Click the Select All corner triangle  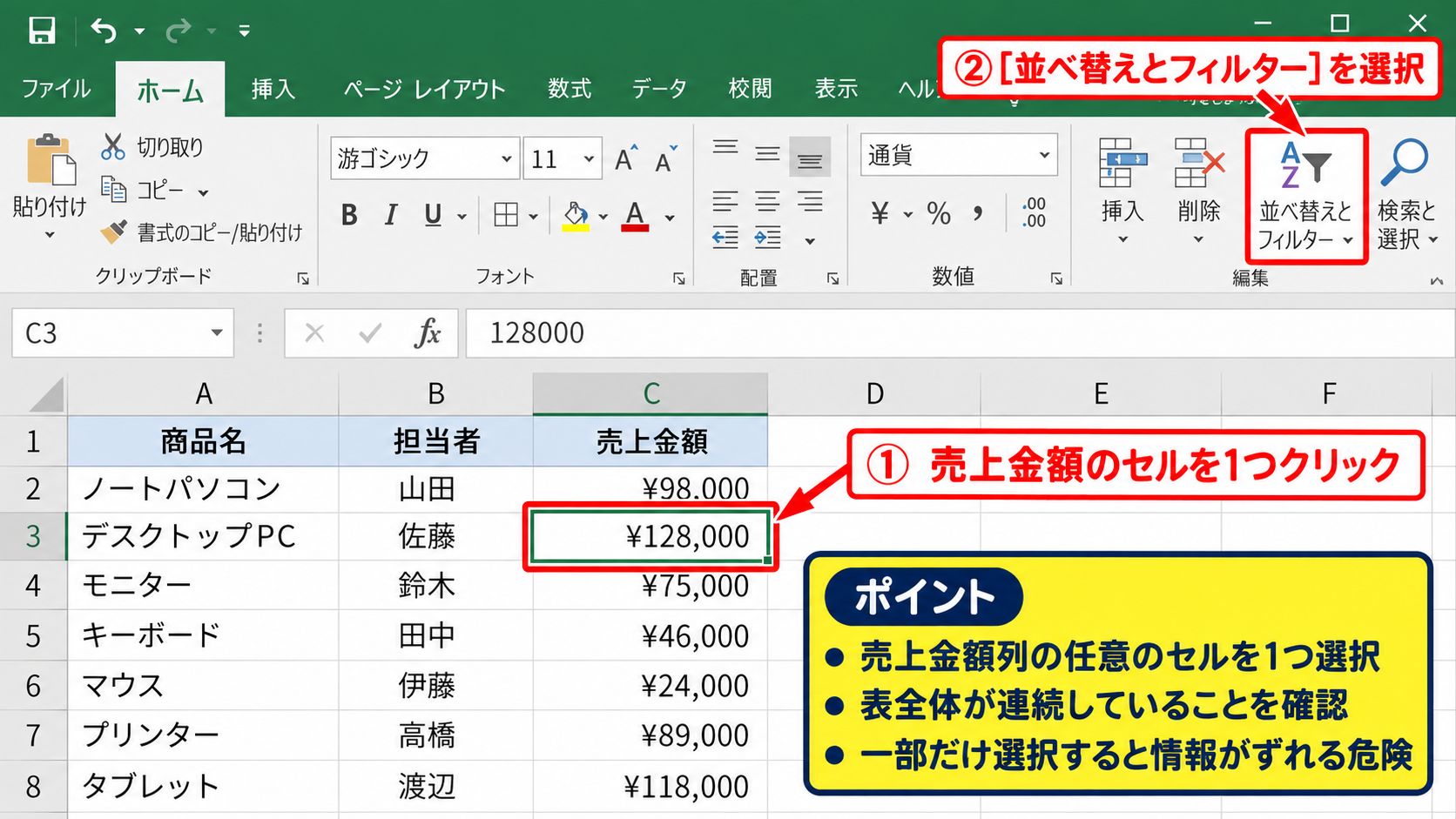45,395
